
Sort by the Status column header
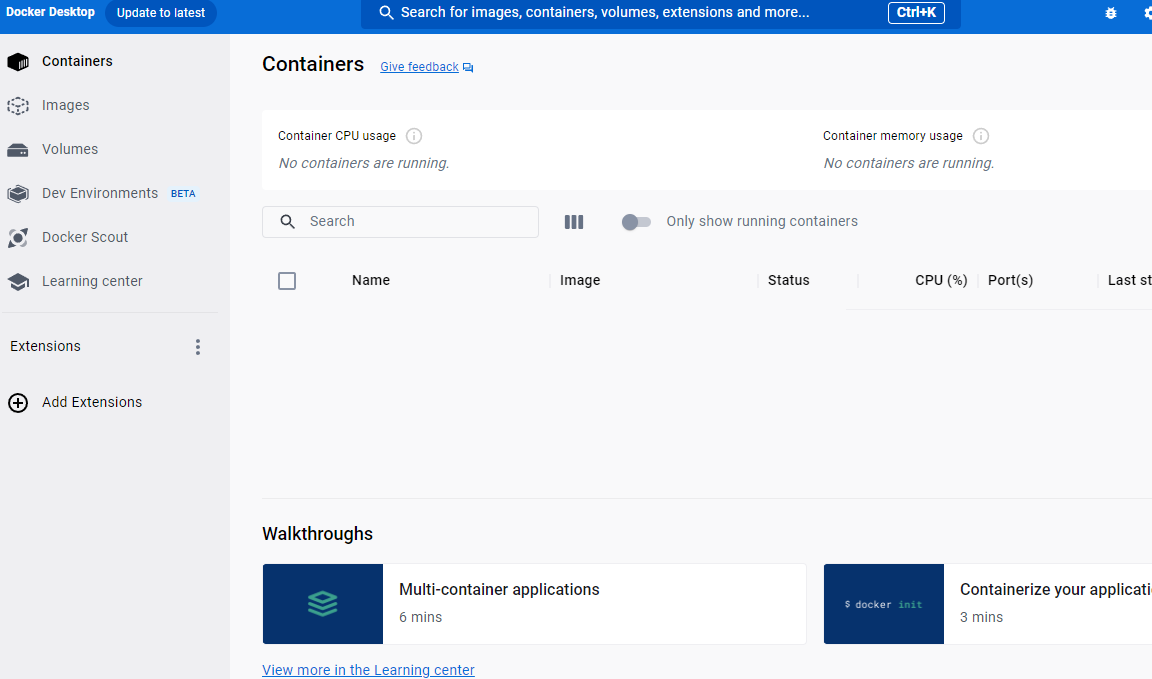788,280
